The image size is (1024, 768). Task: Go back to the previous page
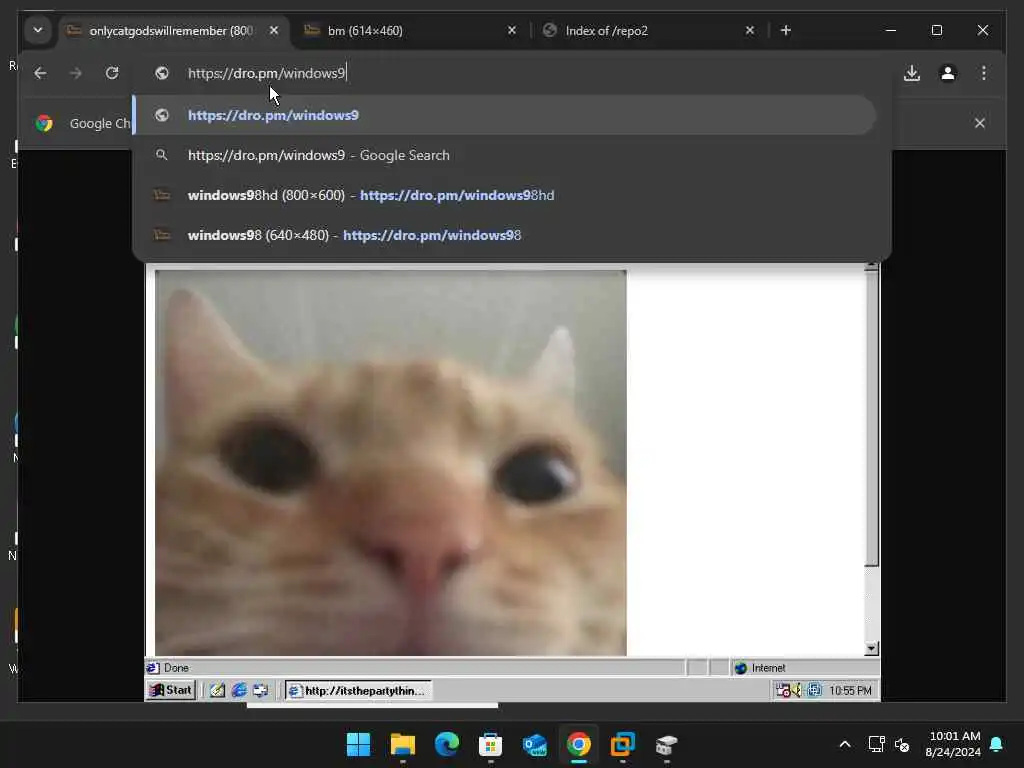click(x=40, y=73)
